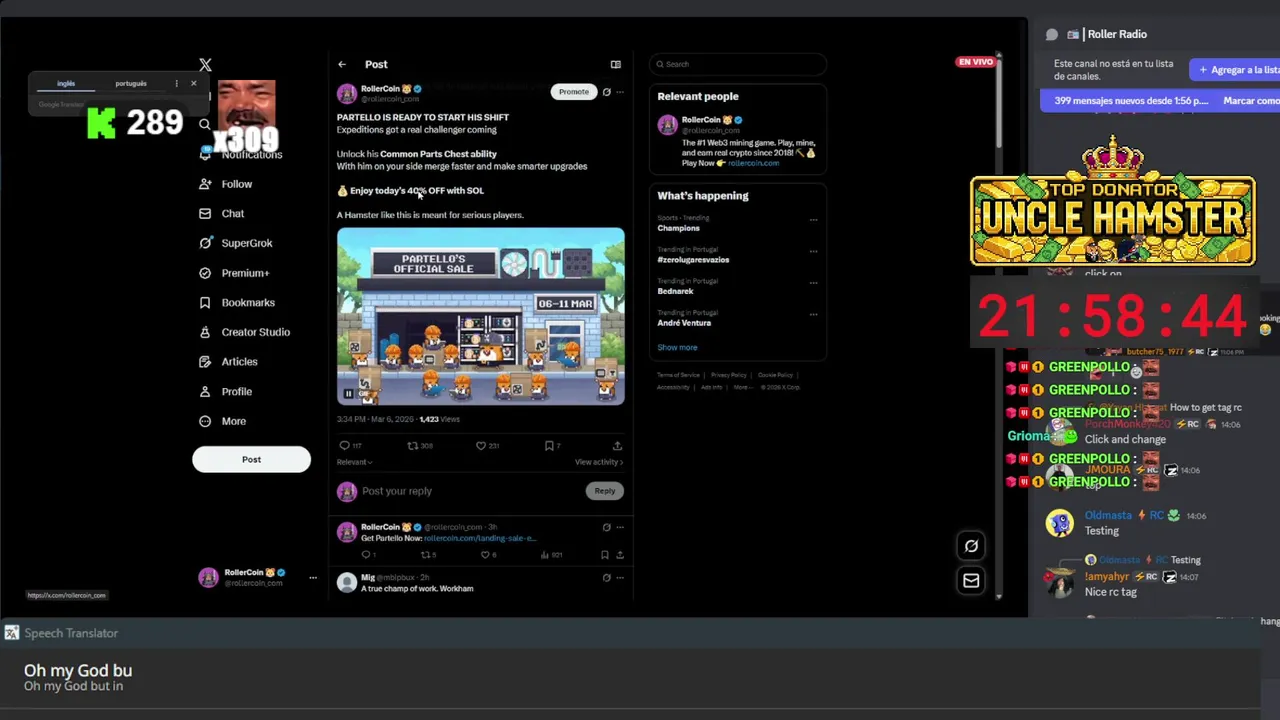
Task: Open account switcher dots beside RollerCoin account
Action: pyautogui.click(x=313, y=578)
